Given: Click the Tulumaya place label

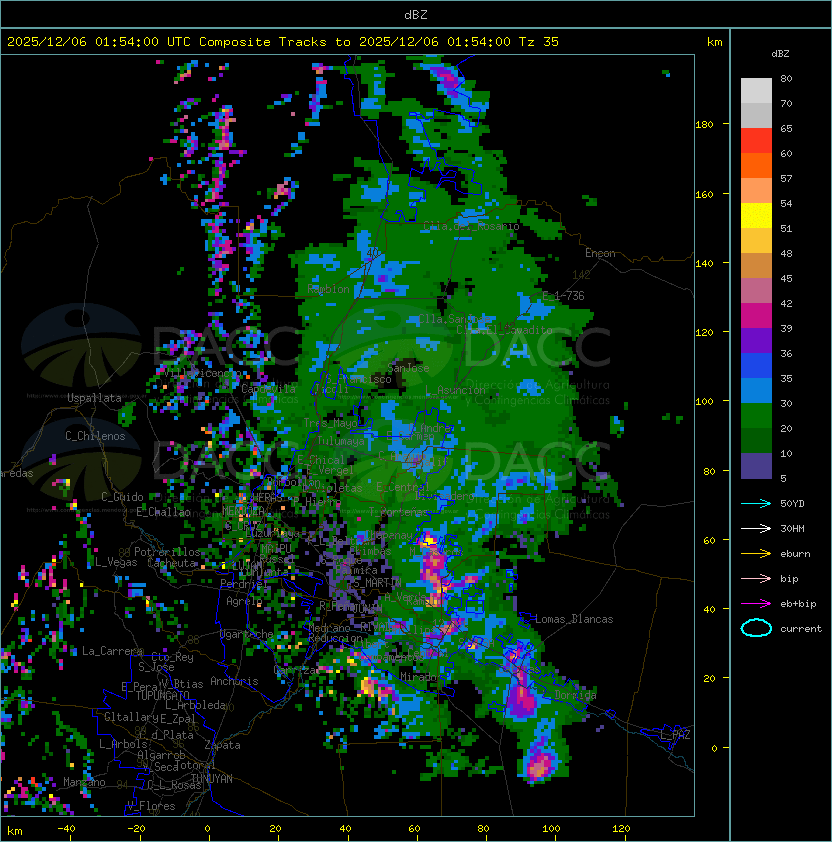Looking at the screenshot, I should [341, 441].
